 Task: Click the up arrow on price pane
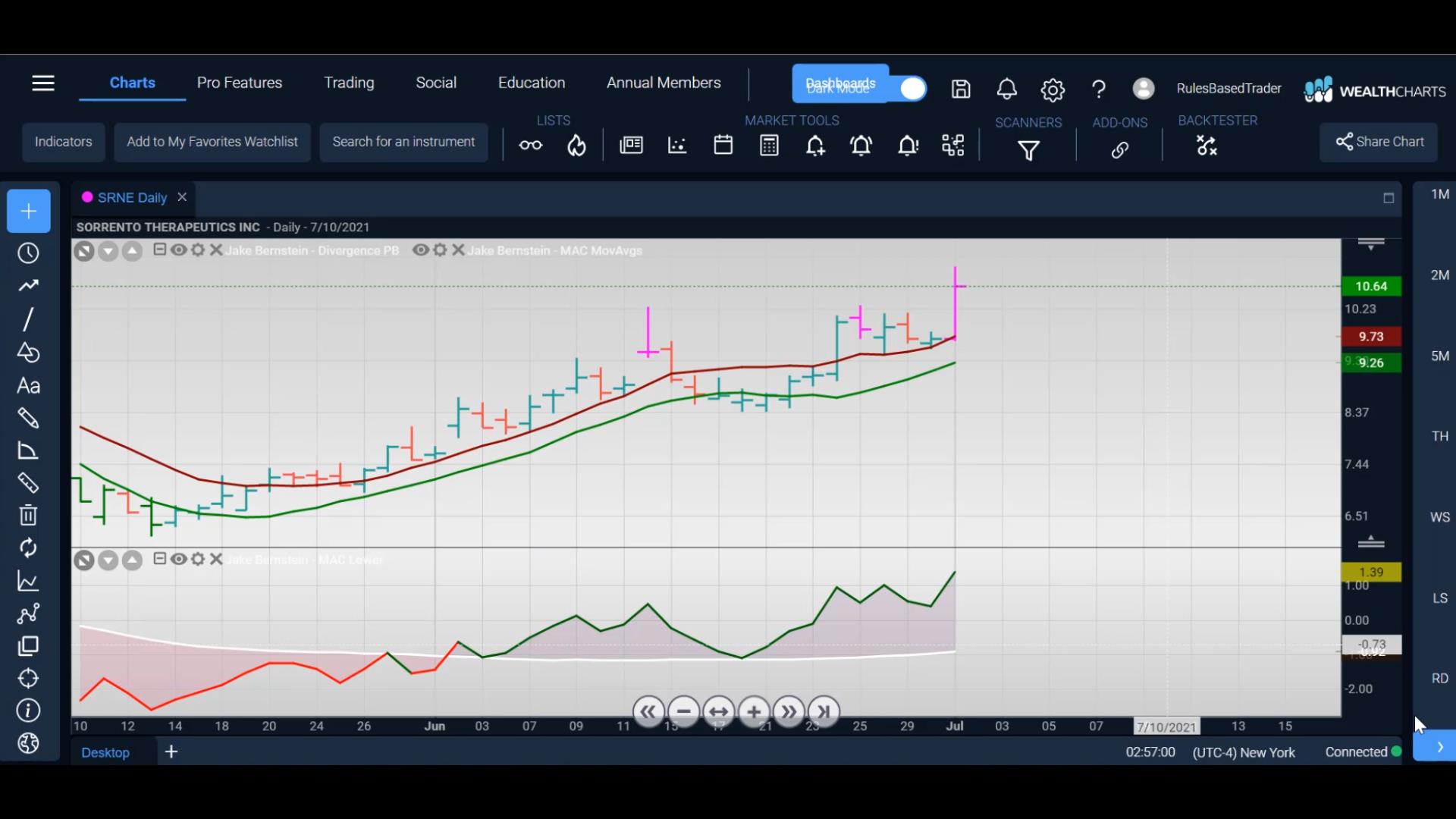132,251
